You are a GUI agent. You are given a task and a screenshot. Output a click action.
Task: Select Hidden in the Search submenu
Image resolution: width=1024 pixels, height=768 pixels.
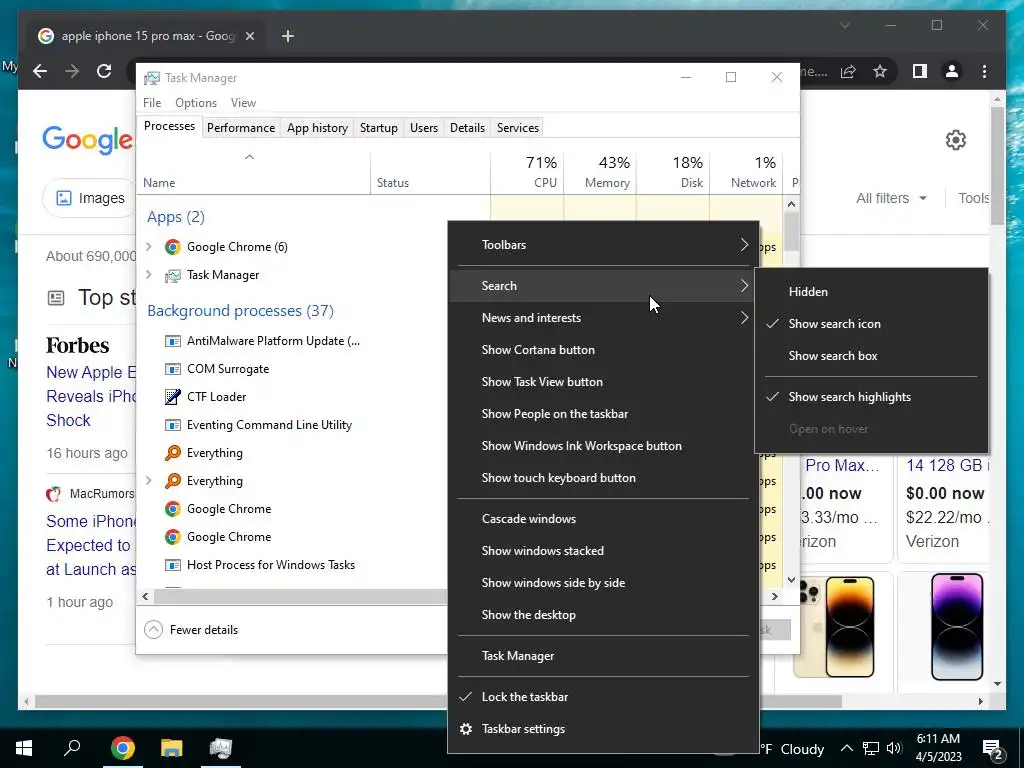point(871,292)
